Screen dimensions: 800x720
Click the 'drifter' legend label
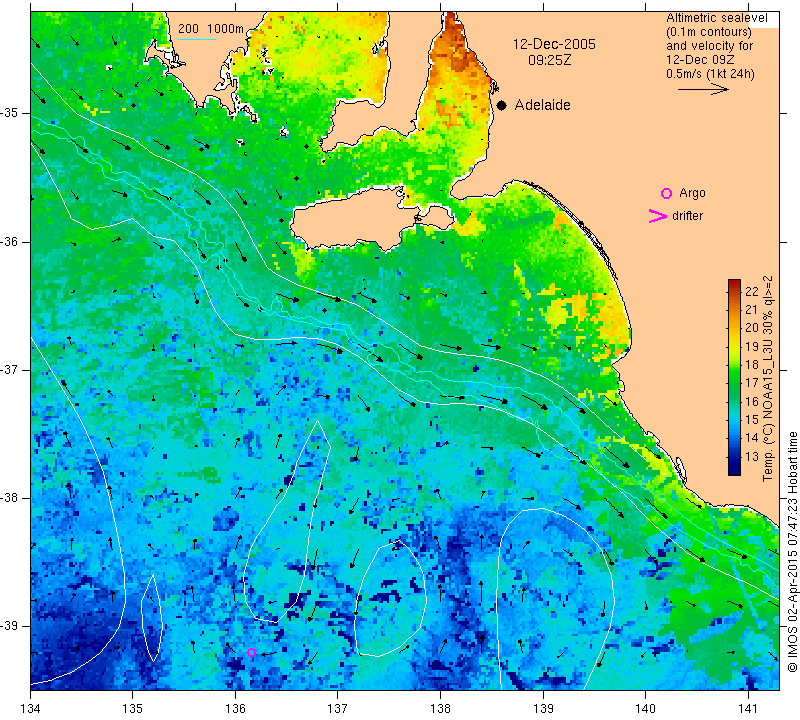point(687,216)
